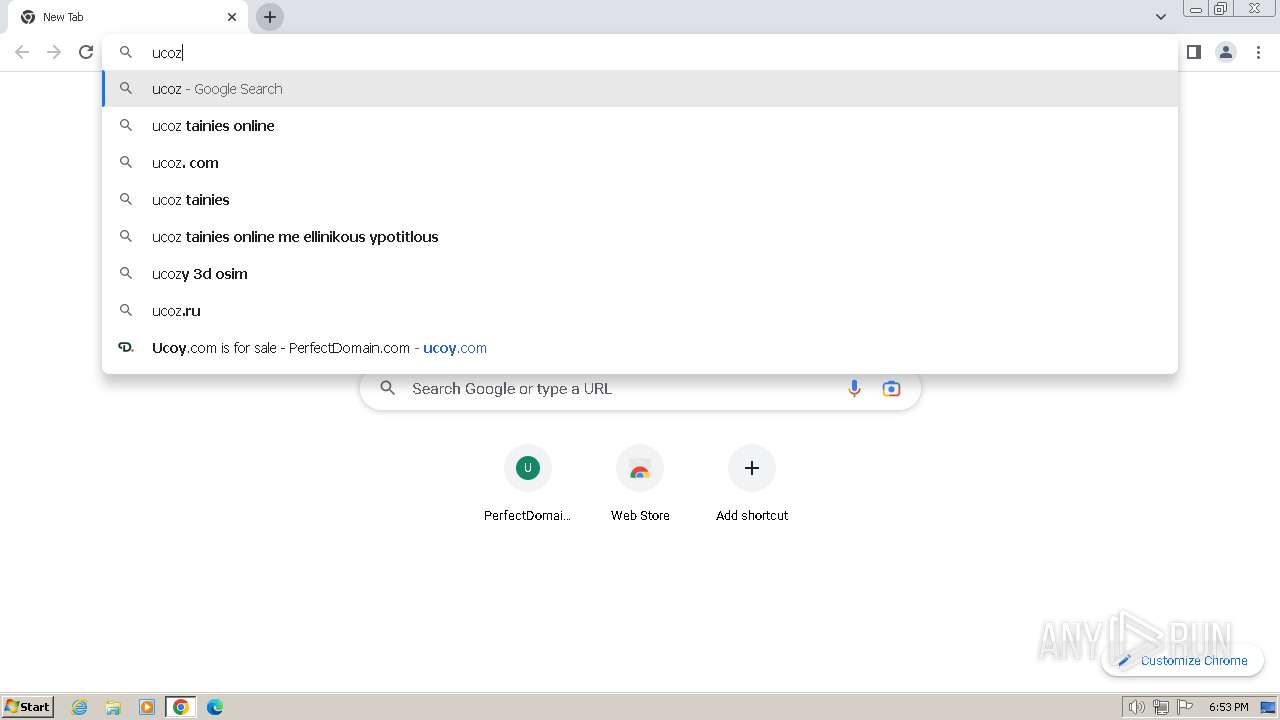Choose suggestion 'ucoz tainies online'
The width and height of the screenshot is (1280, 720).
(x=640, y=126)
